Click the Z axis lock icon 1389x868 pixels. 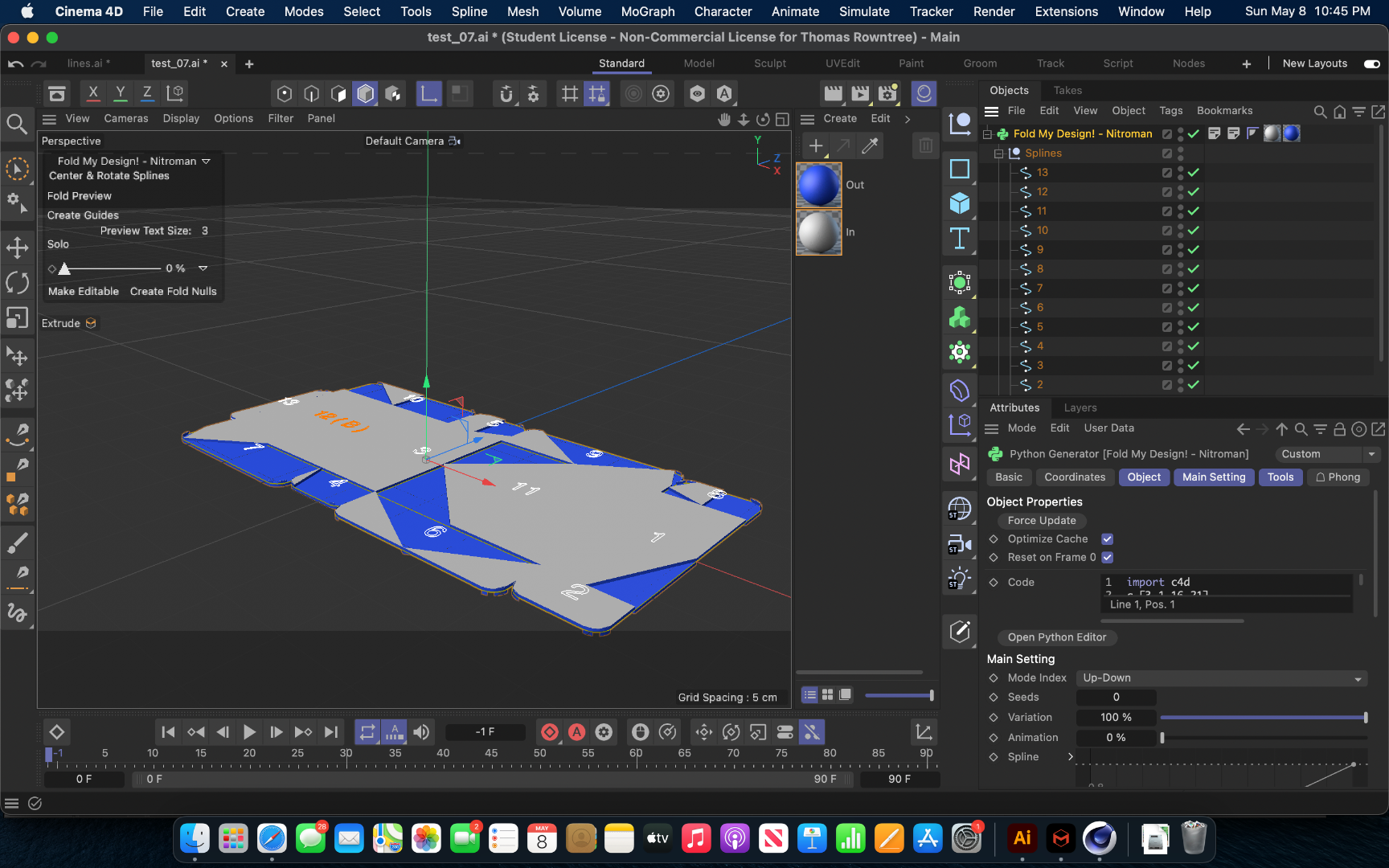pos(147,93)
